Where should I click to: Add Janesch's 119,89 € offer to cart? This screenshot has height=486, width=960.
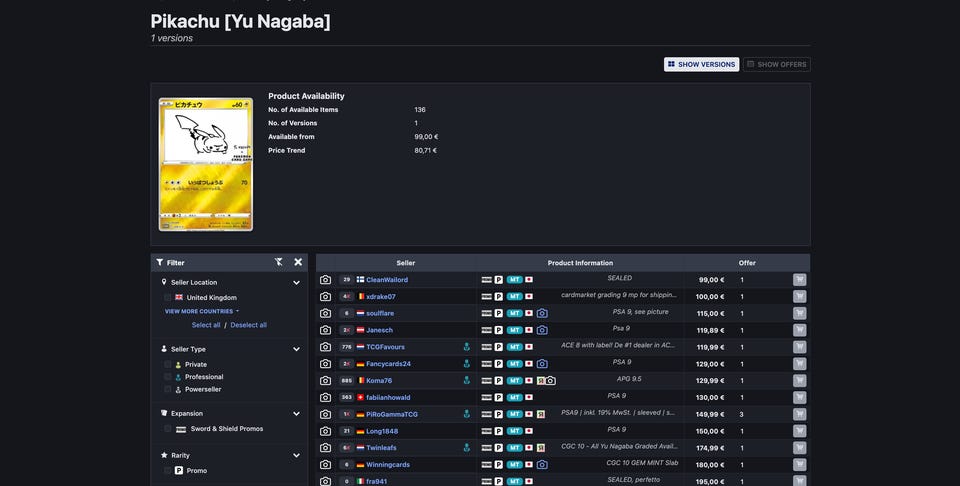coord(800,331)
